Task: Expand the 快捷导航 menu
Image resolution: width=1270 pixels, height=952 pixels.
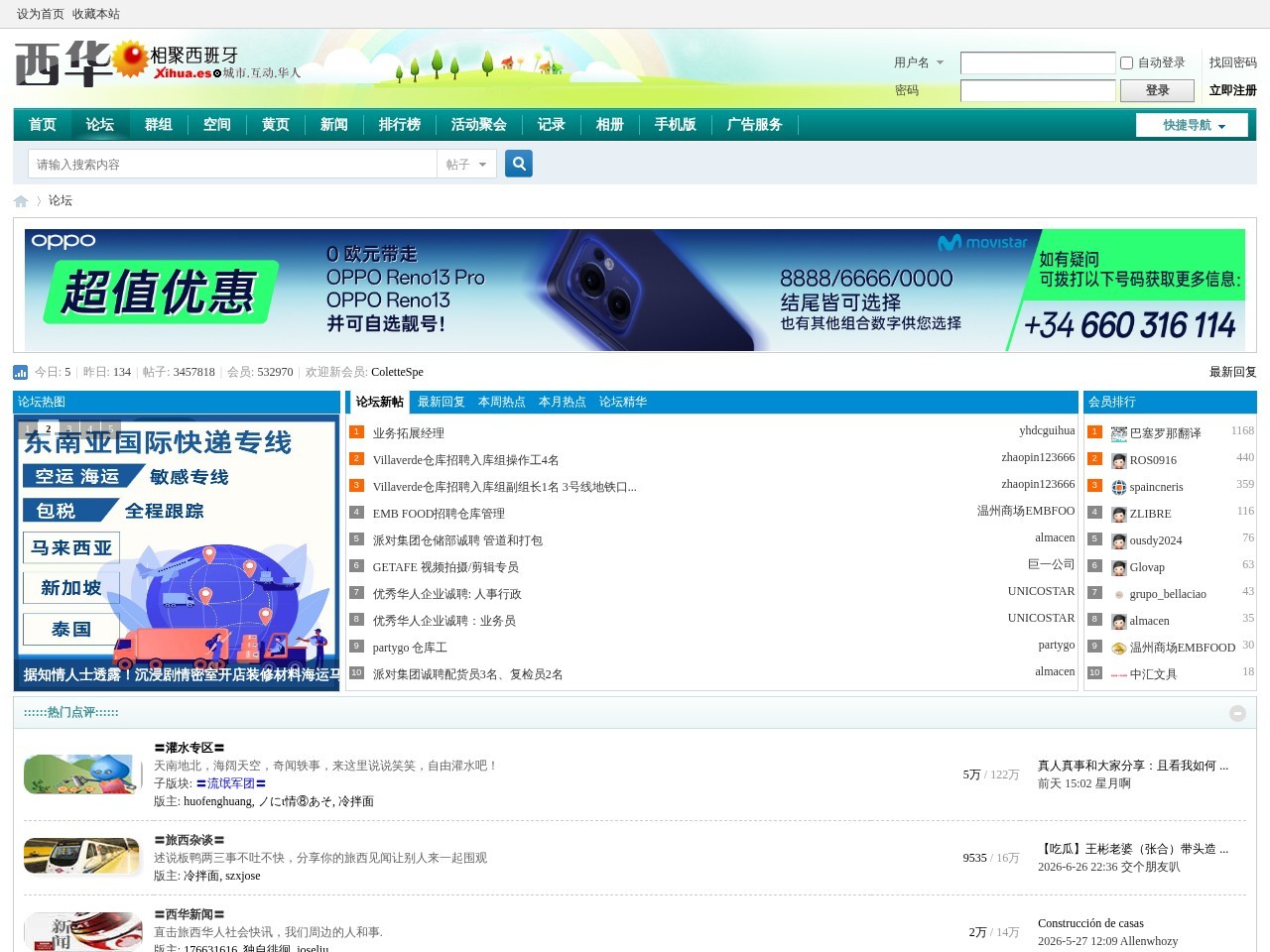Action: (x=1192, y=125)
